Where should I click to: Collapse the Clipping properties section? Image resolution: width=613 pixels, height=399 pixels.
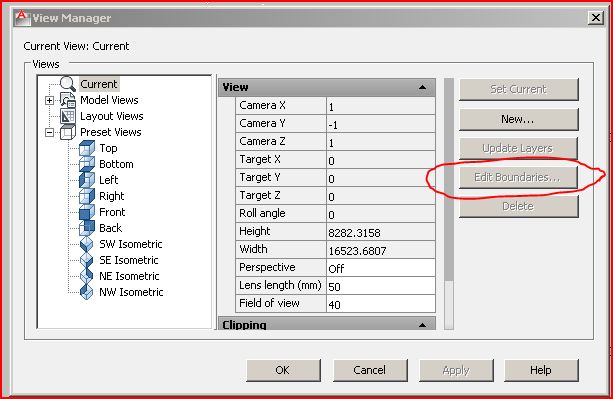[x=422, y=325]
